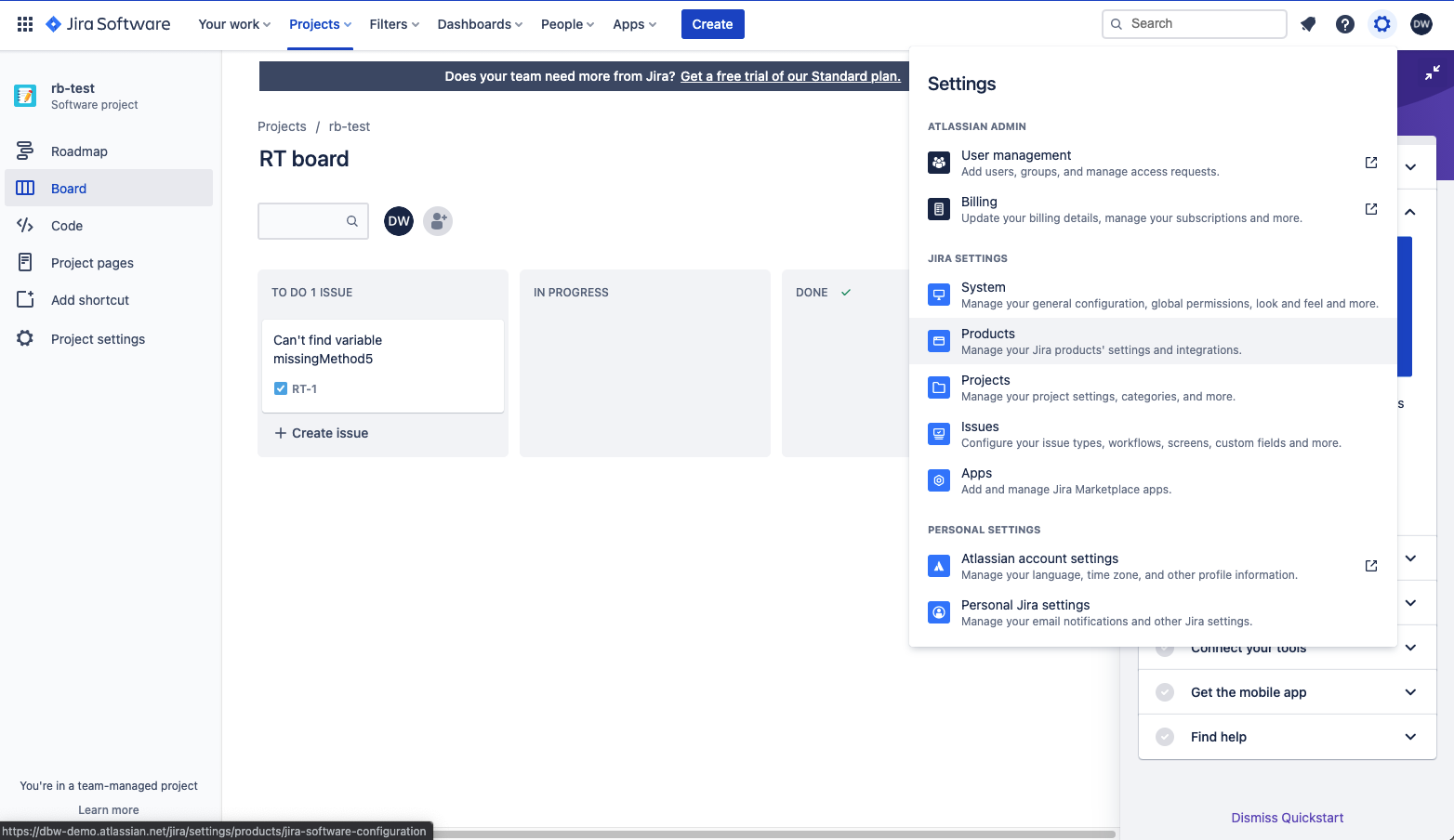Select System in Jira settings
This screenshot has height=840, width=1454.
pos(1153,295)
